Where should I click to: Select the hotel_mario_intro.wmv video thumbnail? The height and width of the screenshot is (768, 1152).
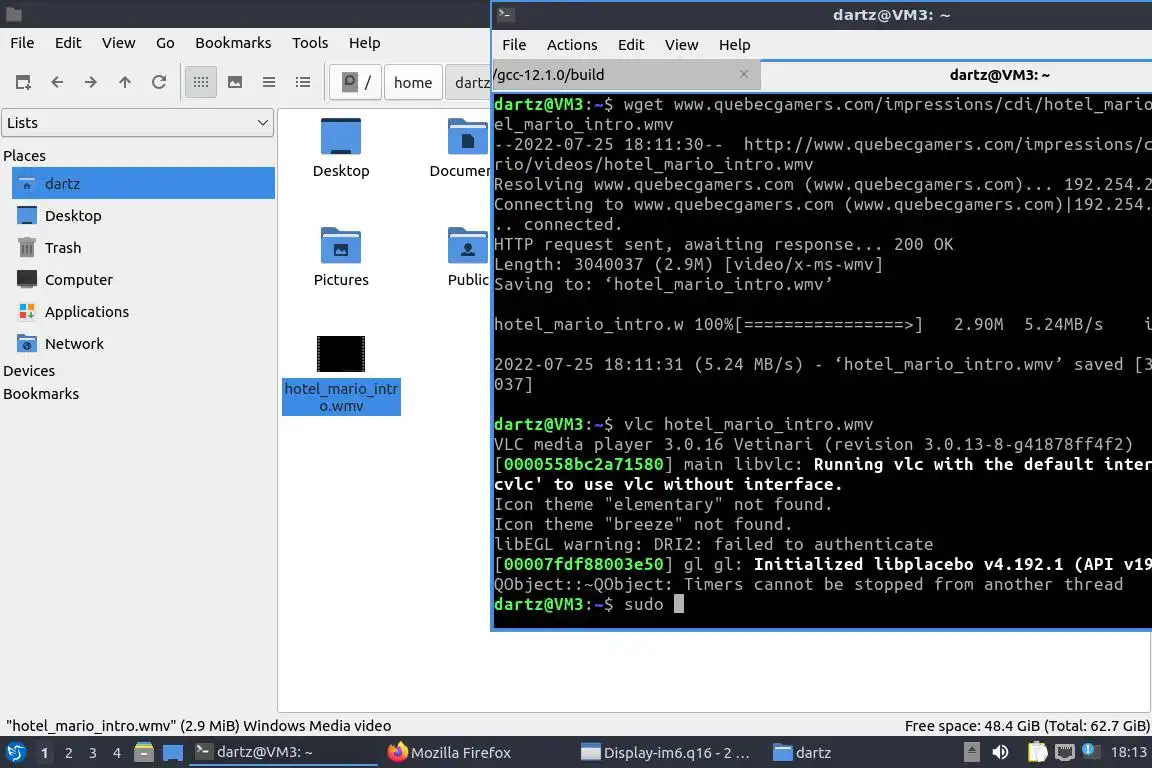tap(341, 354)
